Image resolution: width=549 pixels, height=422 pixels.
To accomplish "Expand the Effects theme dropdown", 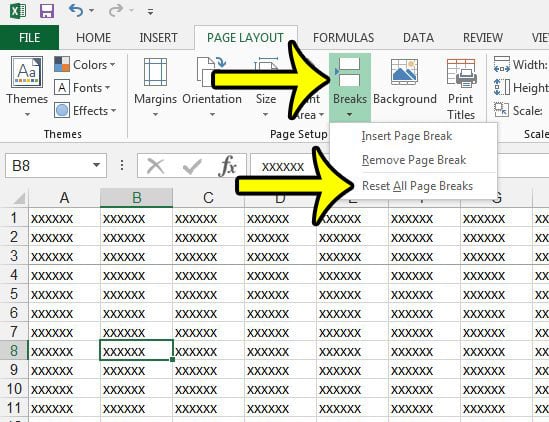I will [x=85, y=111].
